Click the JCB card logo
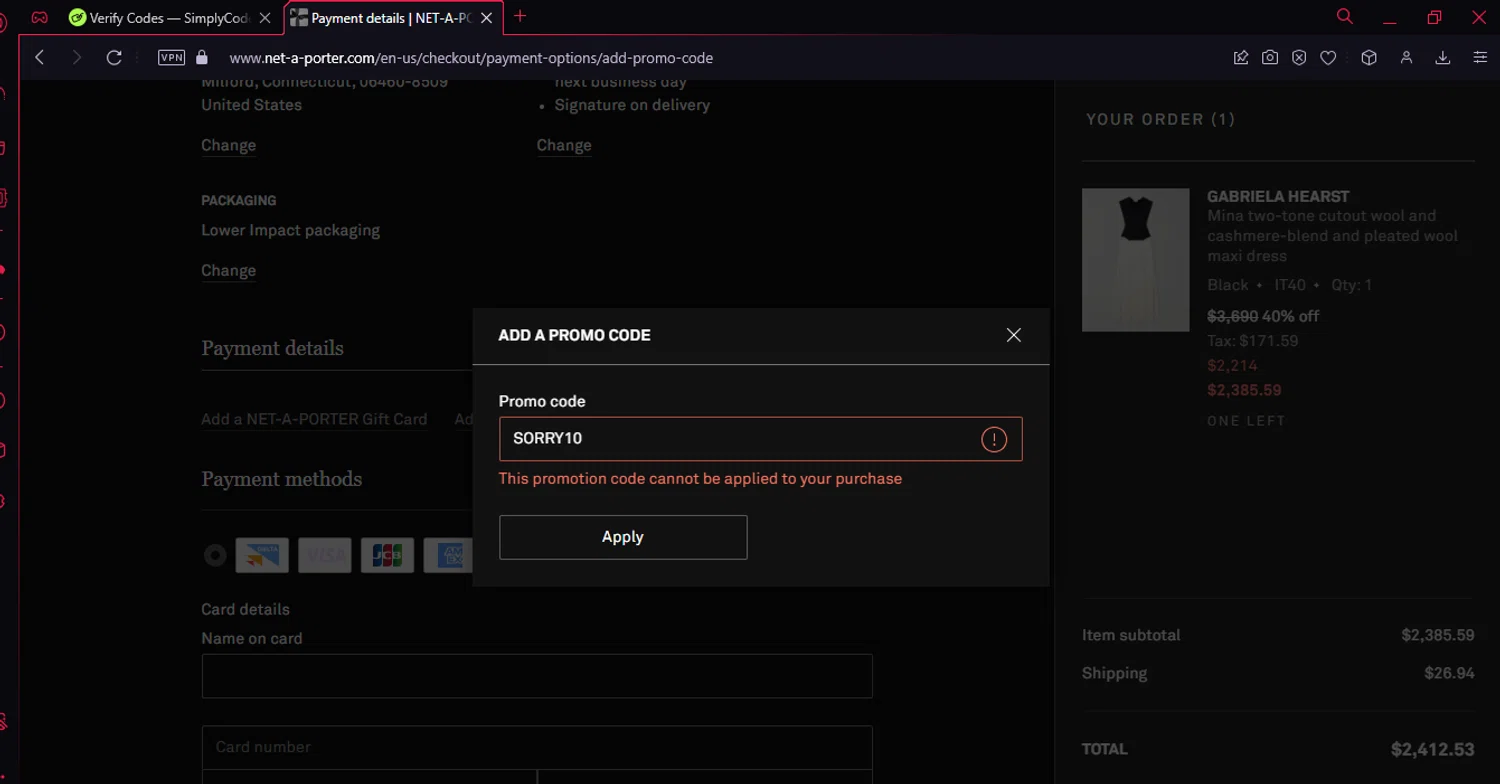 click(x=387, y=555)
